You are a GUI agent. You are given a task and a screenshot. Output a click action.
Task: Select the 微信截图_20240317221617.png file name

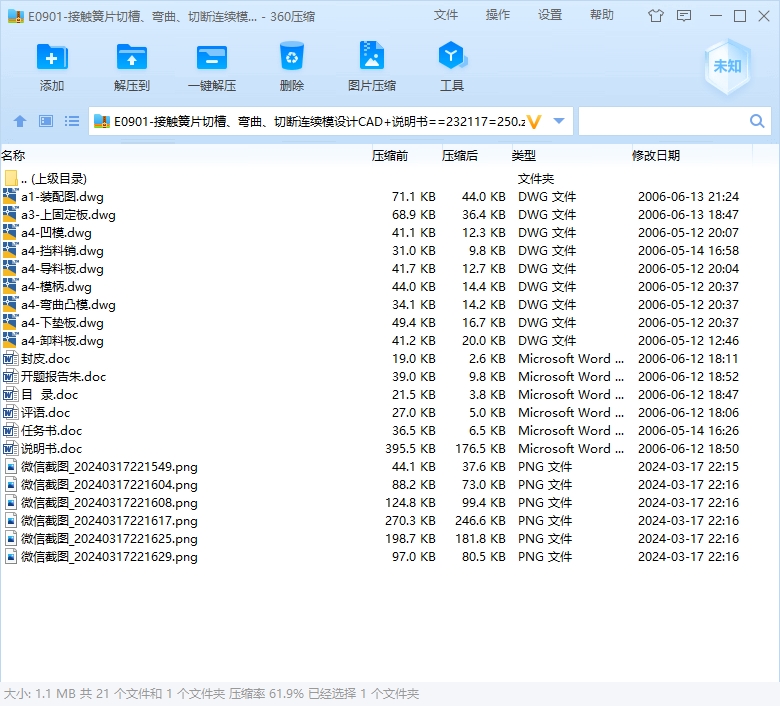[x=109, y=520]
